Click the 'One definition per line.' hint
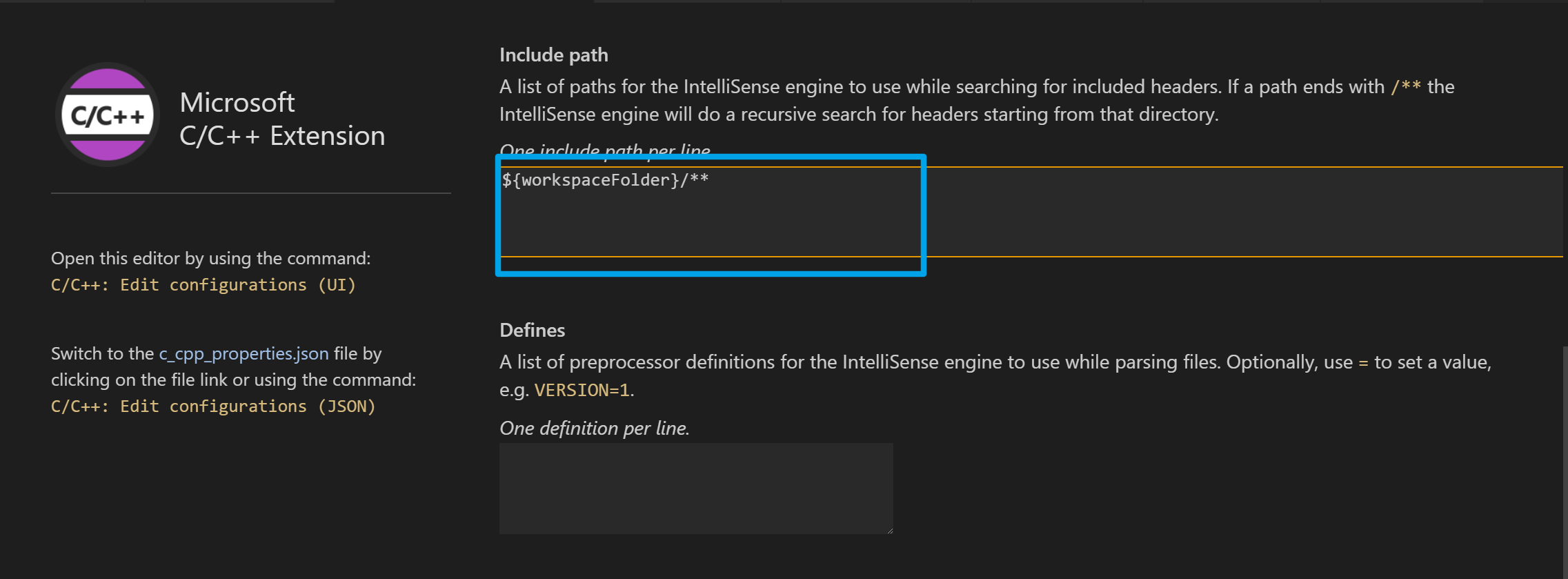 (x=595, y=428)
